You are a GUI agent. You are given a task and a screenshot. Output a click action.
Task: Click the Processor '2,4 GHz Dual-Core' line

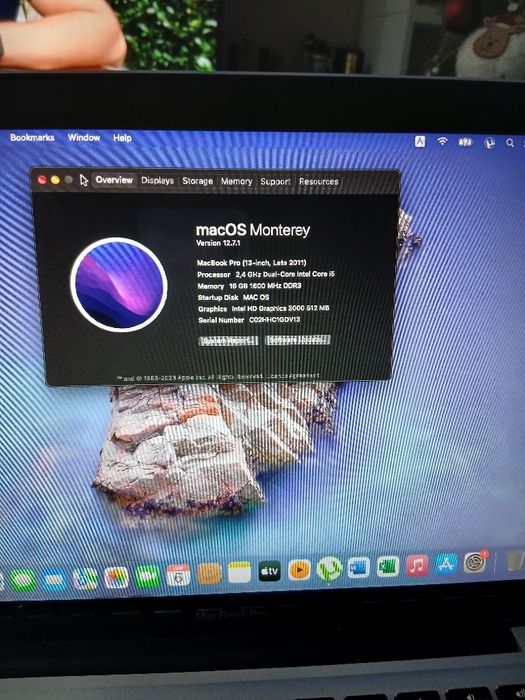pyautogui.click(x=266, y=274)
